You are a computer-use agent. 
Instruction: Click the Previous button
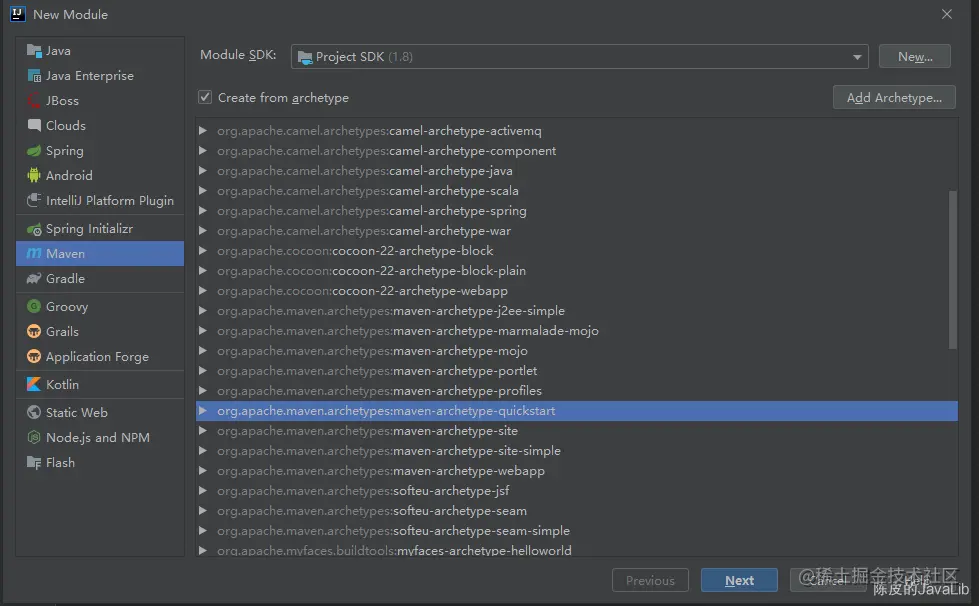pyautogui.click(x=650, y=580)
